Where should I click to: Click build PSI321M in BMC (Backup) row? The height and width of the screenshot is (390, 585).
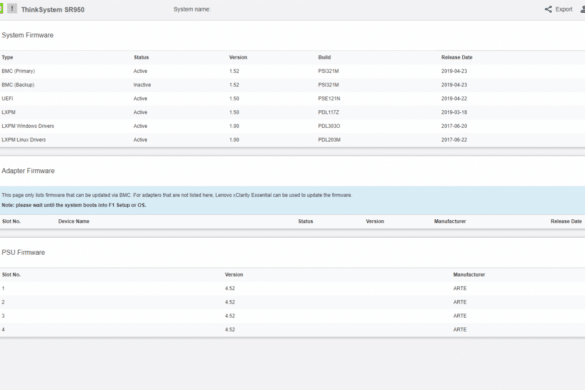click(328, 85)
